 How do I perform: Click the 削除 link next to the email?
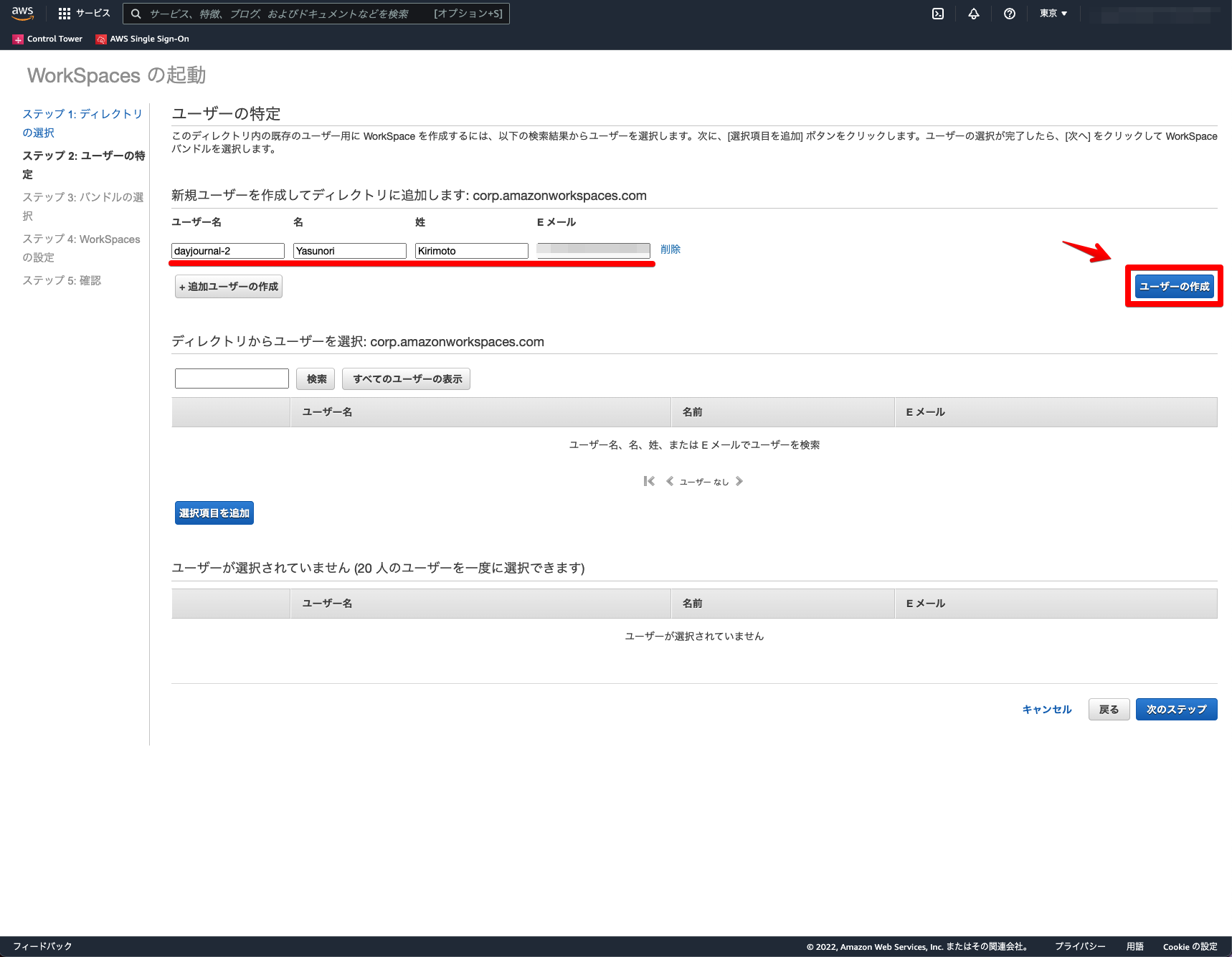pyautogui.click(x=671, y=249)
